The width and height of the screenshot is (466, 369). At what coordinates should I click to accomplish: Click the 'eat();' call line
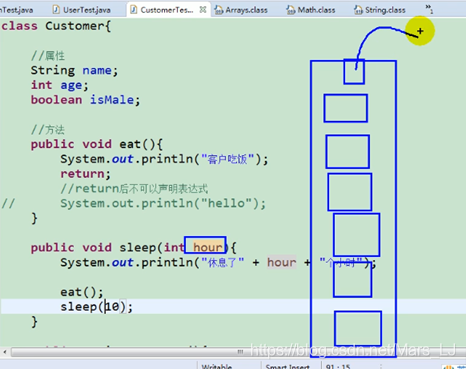click(82, 292)
